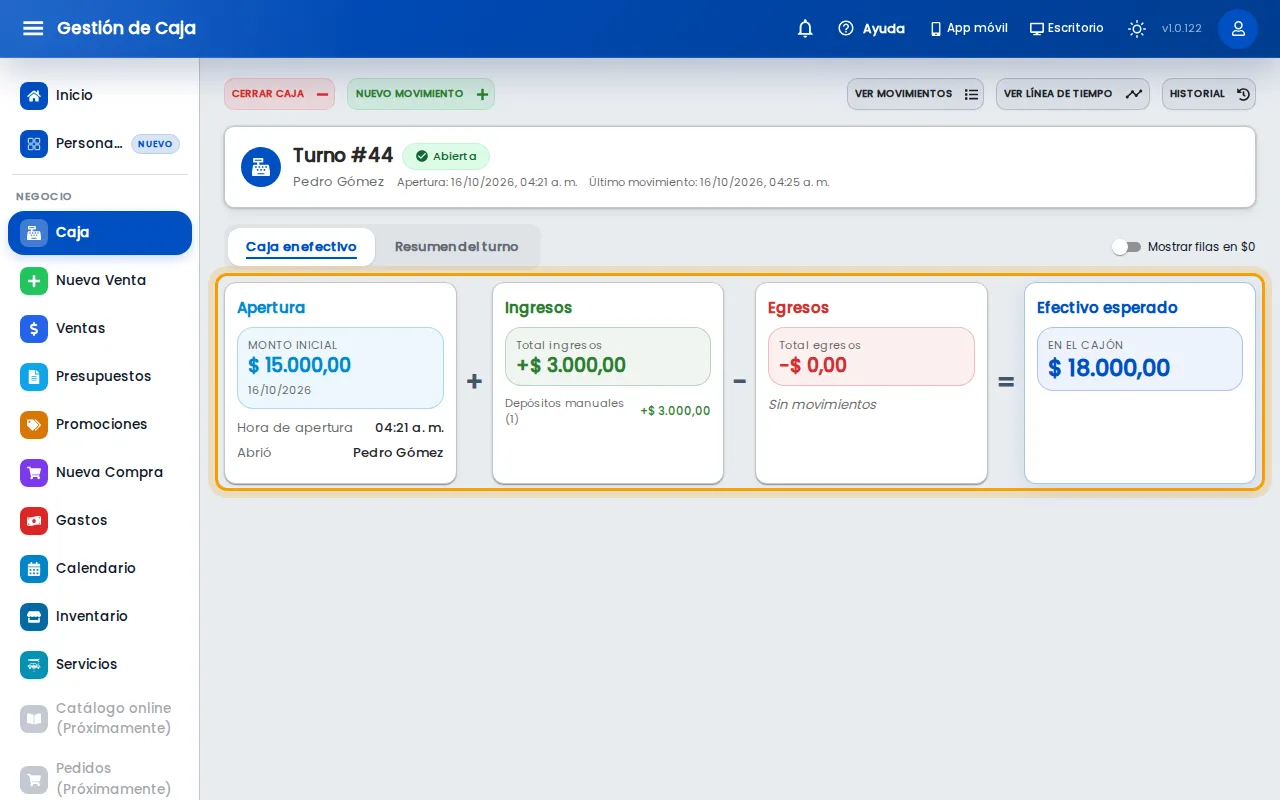Image resolution: width=1280 pixels, height=800 pixels.
Task: Click the Promociones tag icon
Action: [x=34, y=425]
